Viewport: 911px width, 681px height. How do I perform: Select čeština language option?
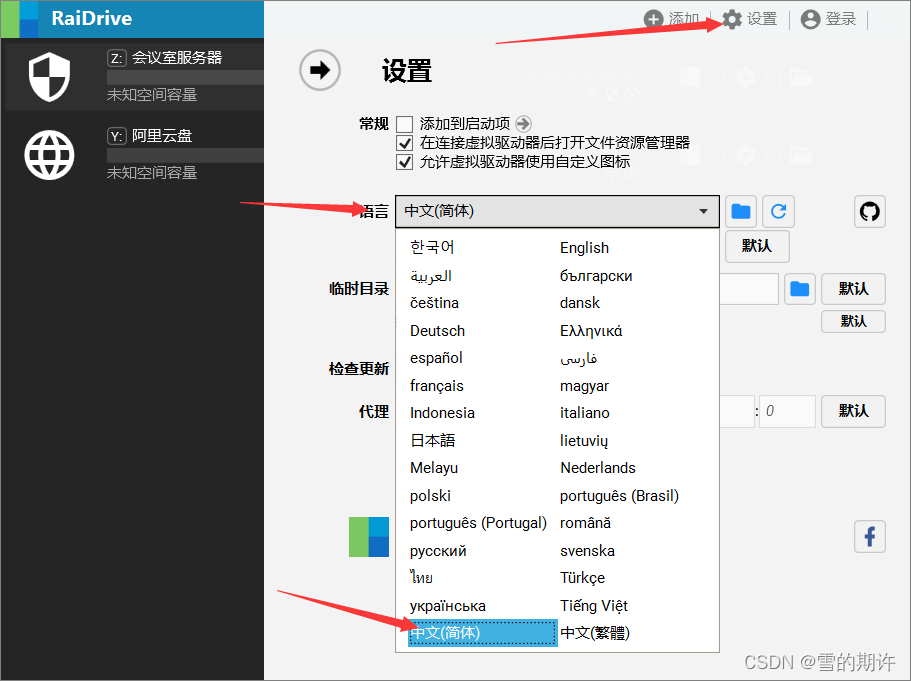(x=435, y=303)
